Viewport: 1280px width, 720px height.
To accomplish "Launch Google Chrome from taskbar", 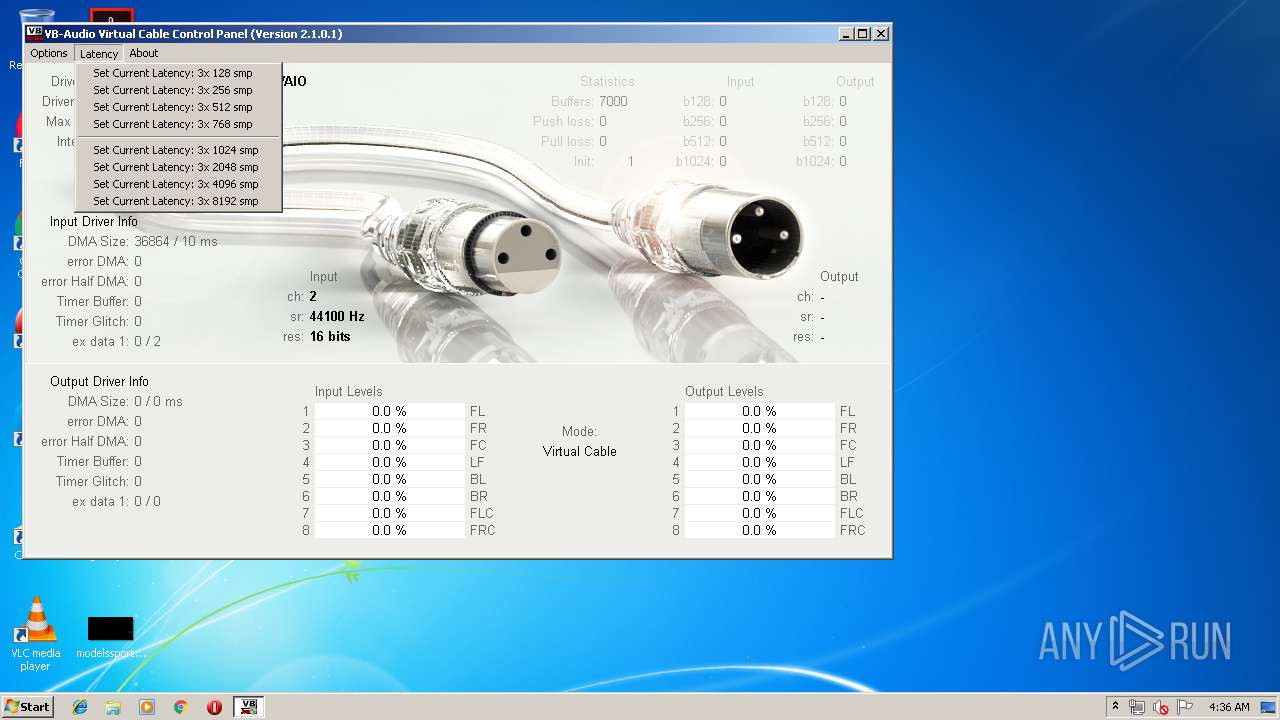I will click(x=181, y=707).
